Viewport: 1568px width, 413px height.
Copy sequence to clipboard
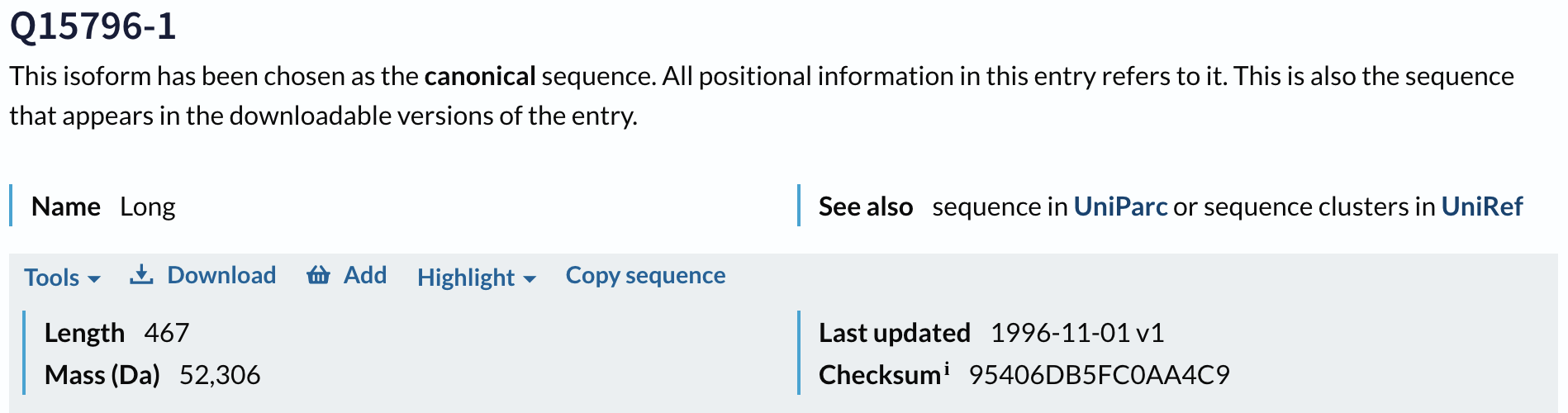(645, 275)
